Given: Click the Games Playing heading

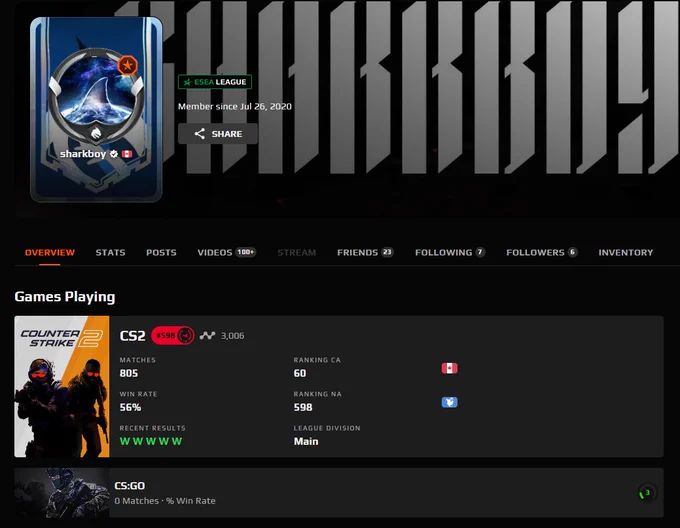Looking at the screenshot, I should click(x=65, y=297).
